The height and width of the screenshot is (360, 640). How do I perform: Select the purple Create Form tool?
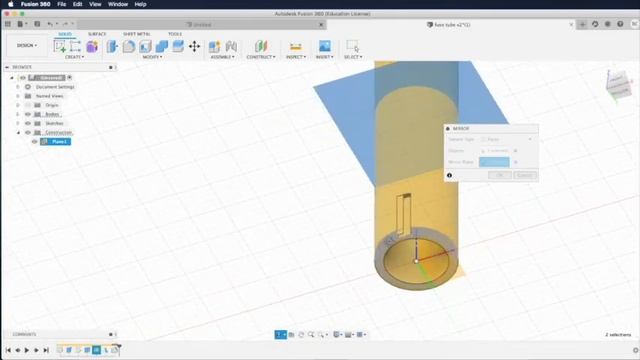click(92, 46)
